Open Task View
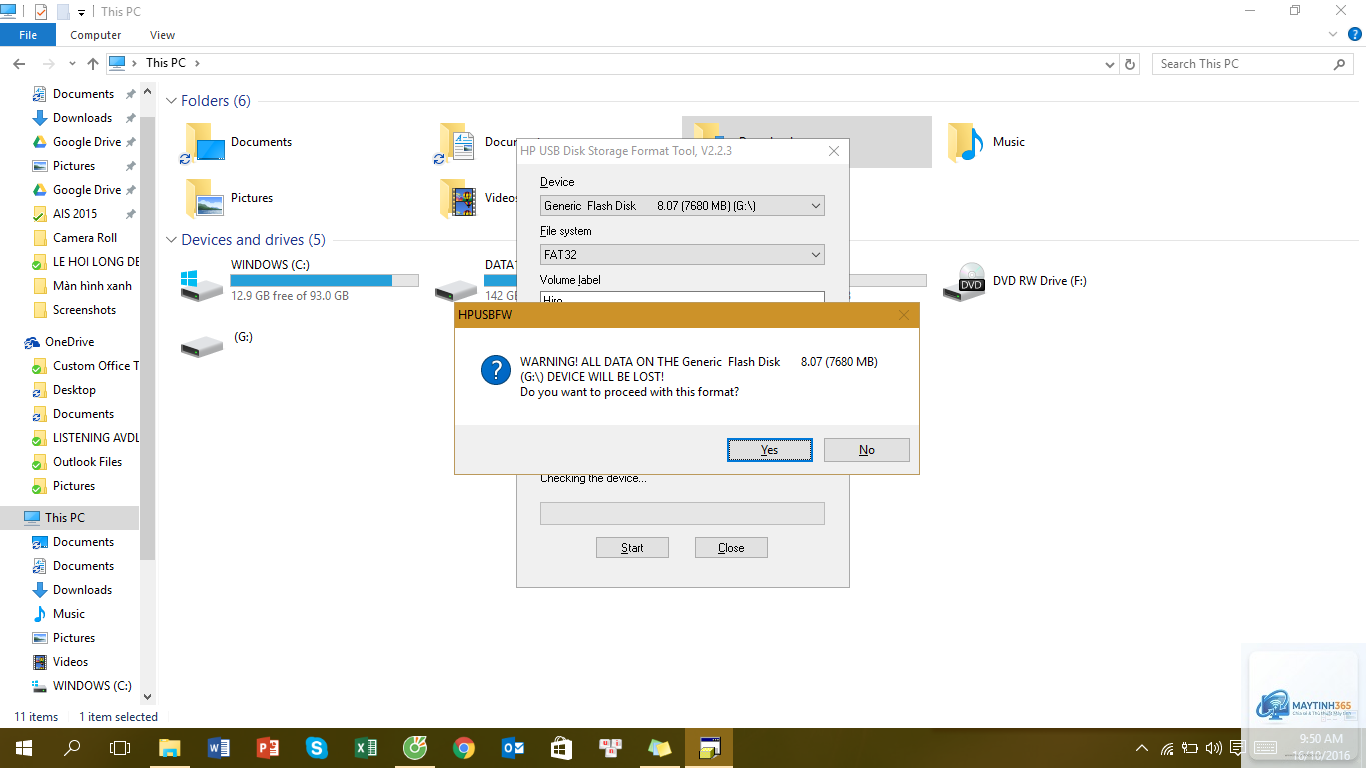 pyautogui.click(x=120, y=748)
